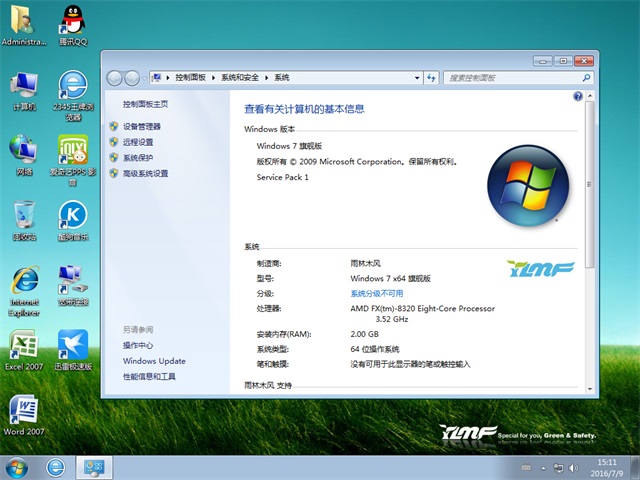This screenshot has height=480, width=640.
Task: Click the Back navigation arrow
Action: (x=114, y=78)
